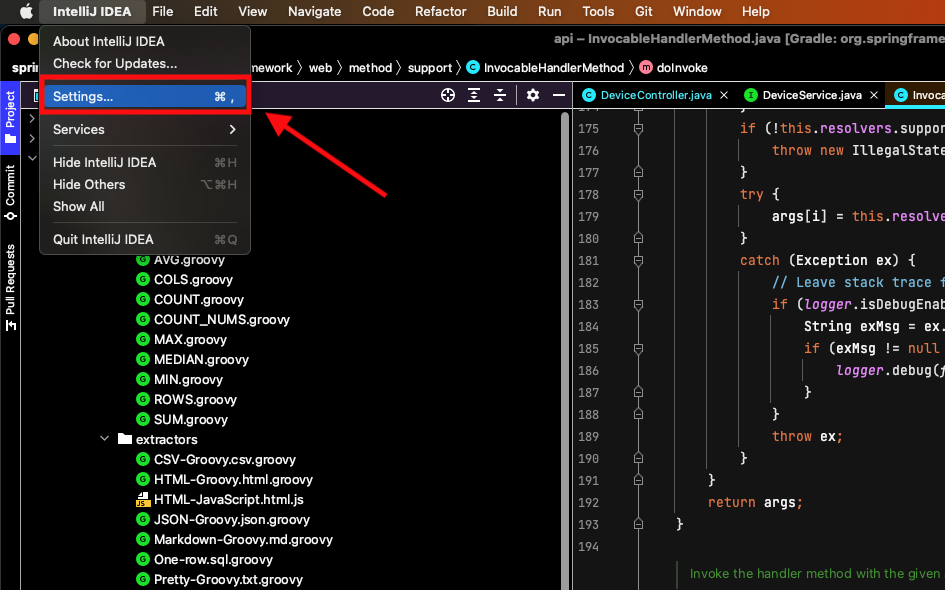
Task: Select COUNT_NUMS.groovy file
Action: coord(221,319)
